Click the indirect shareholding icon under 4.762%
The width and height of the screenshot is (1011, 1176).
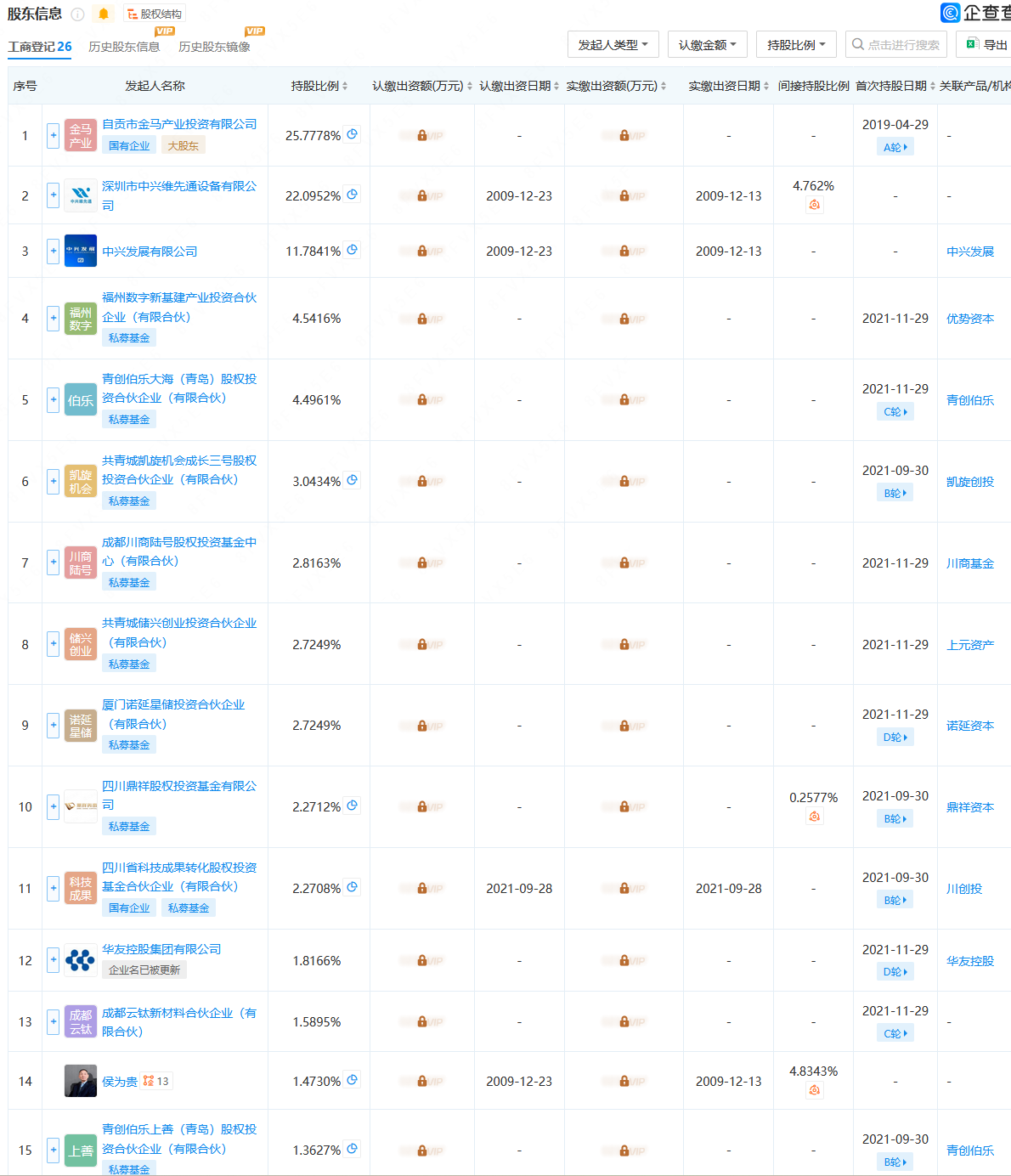click(x=814, y=205)
